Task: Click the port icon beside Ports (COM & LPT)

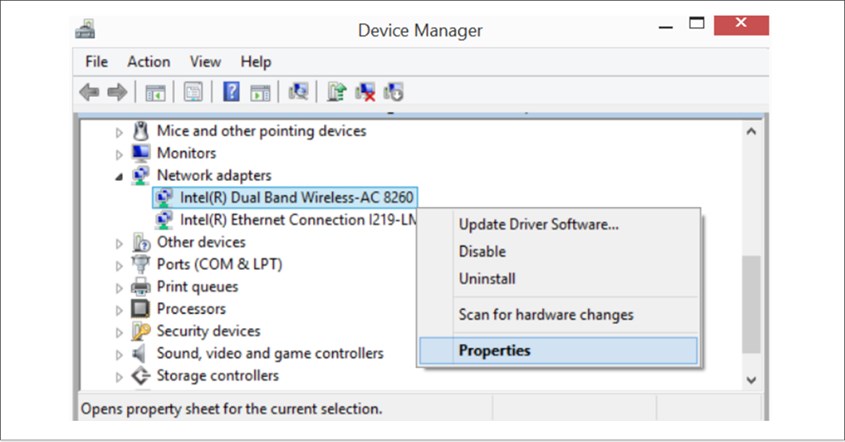Action: coord(141,264)
